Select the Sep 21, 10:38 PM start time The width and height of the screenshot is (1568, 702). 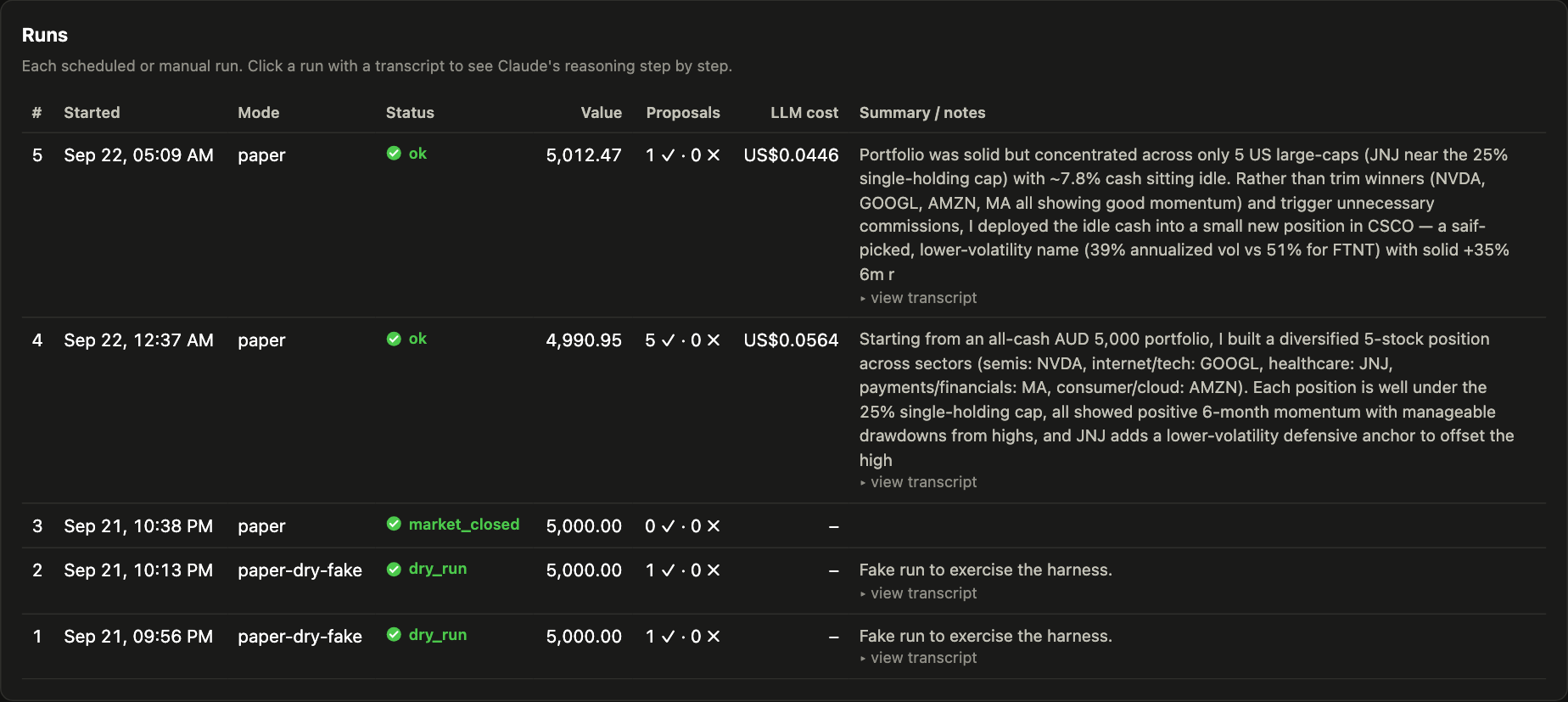tap(138, 526)
